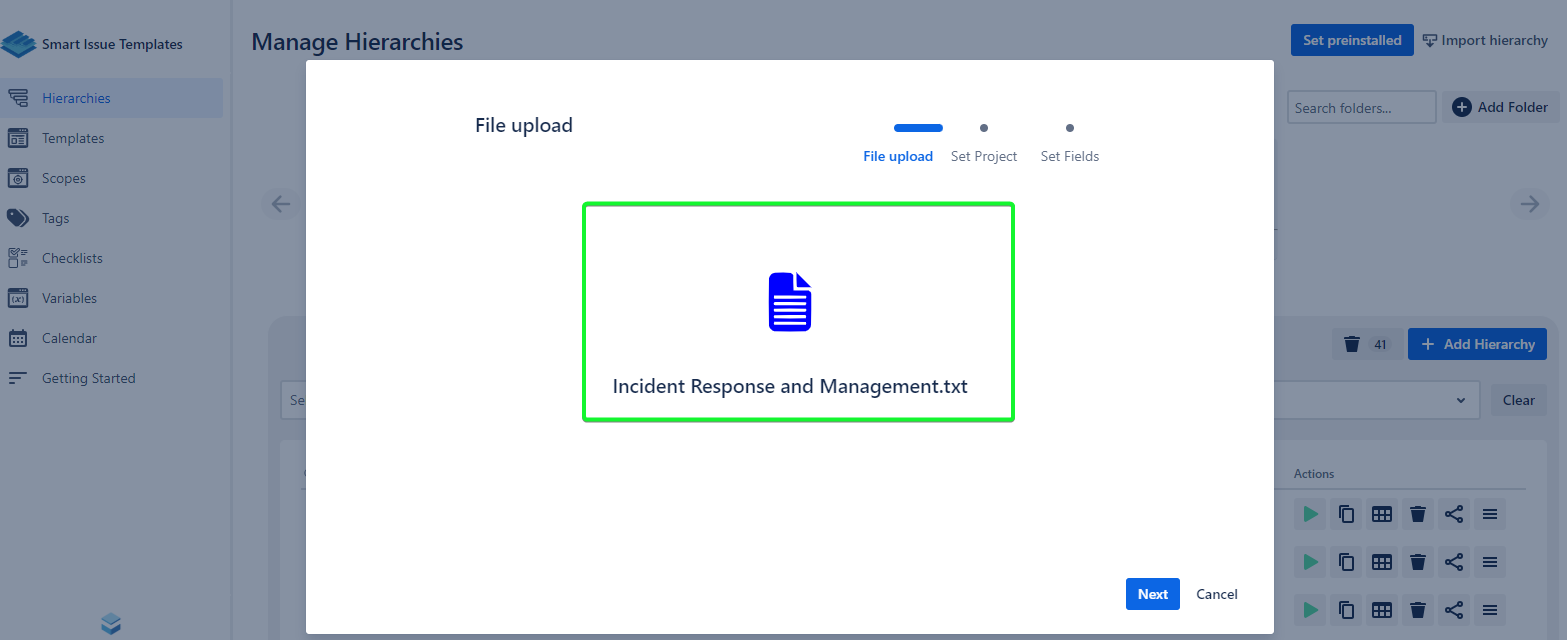Click the Add Folder button
Screen dimensions: 1567x640
[x=1499, y=107]
